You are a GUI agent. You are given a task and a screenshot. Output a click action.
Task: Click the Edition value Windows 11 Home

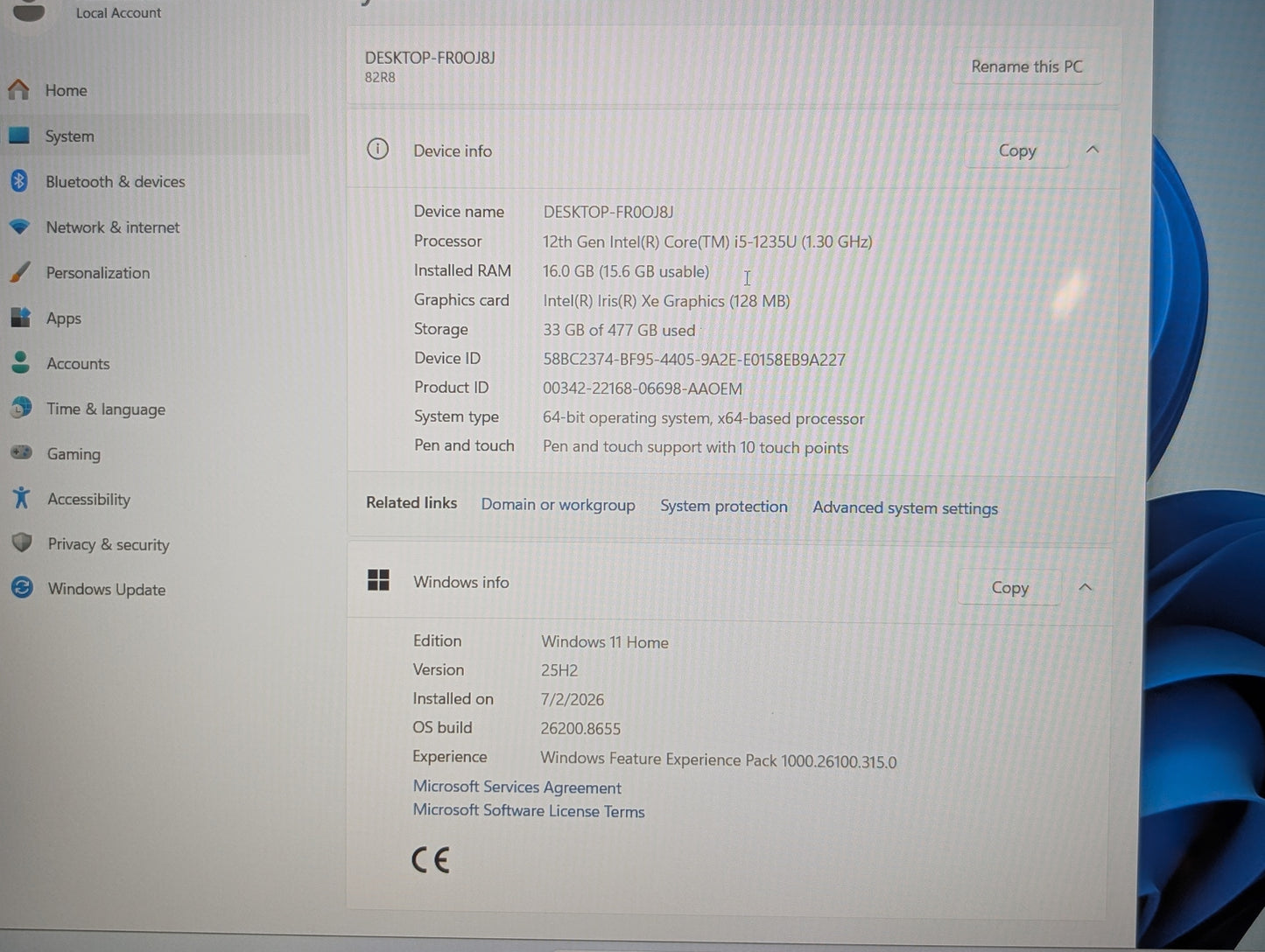[x=605, y=642]
